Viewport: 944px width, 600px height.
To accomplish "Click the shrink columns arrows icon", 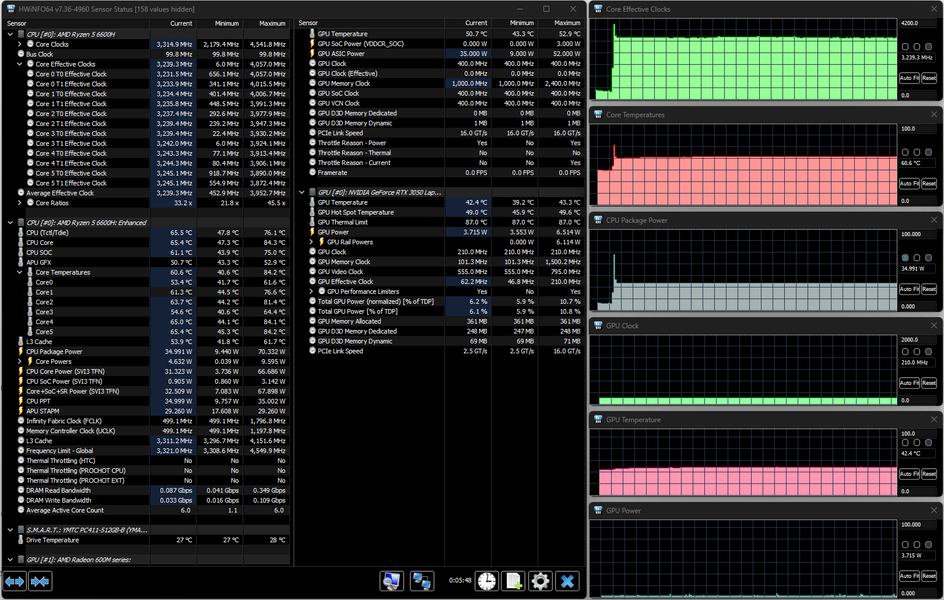I will click(41, 581).
